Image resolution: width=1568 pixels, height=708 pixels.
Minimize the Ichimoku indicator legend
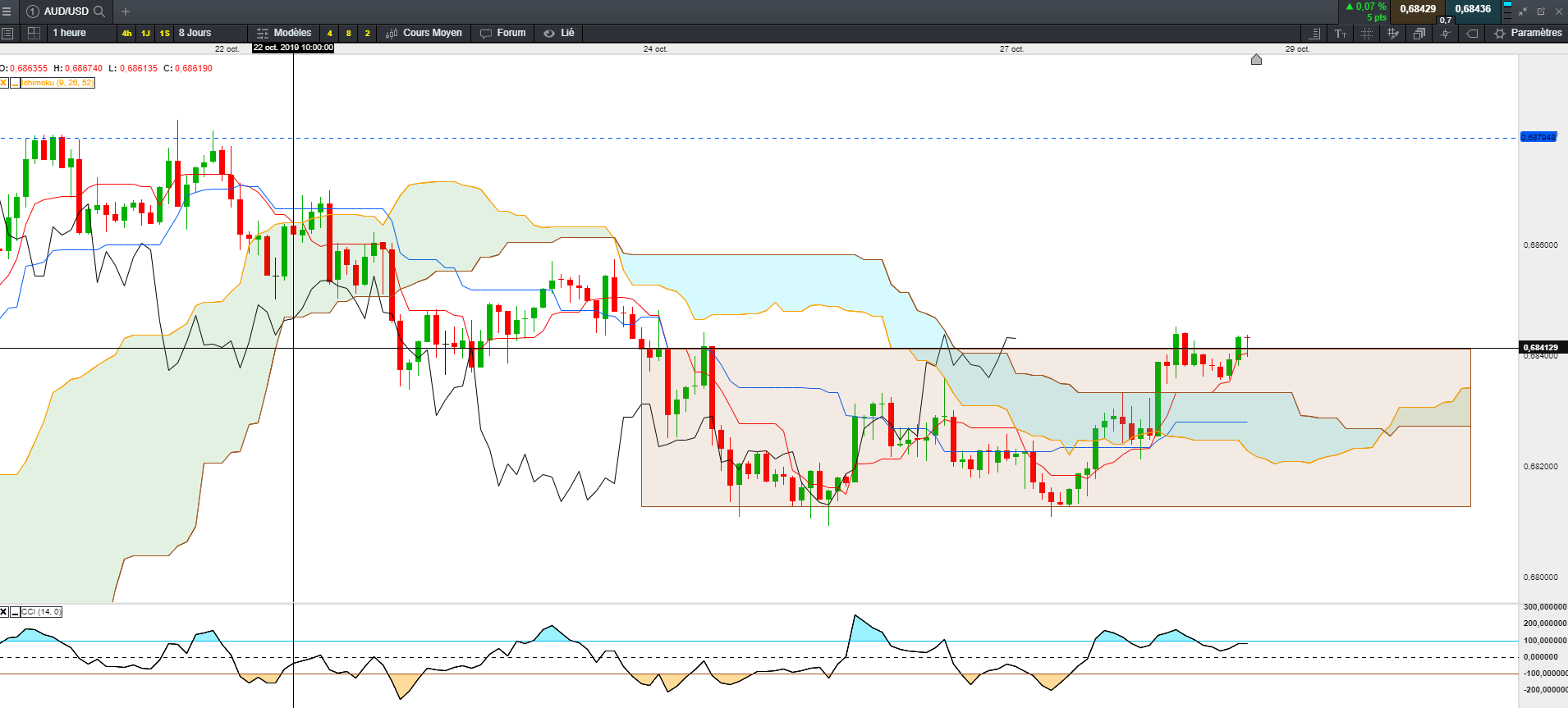click(x=15, y=83)
